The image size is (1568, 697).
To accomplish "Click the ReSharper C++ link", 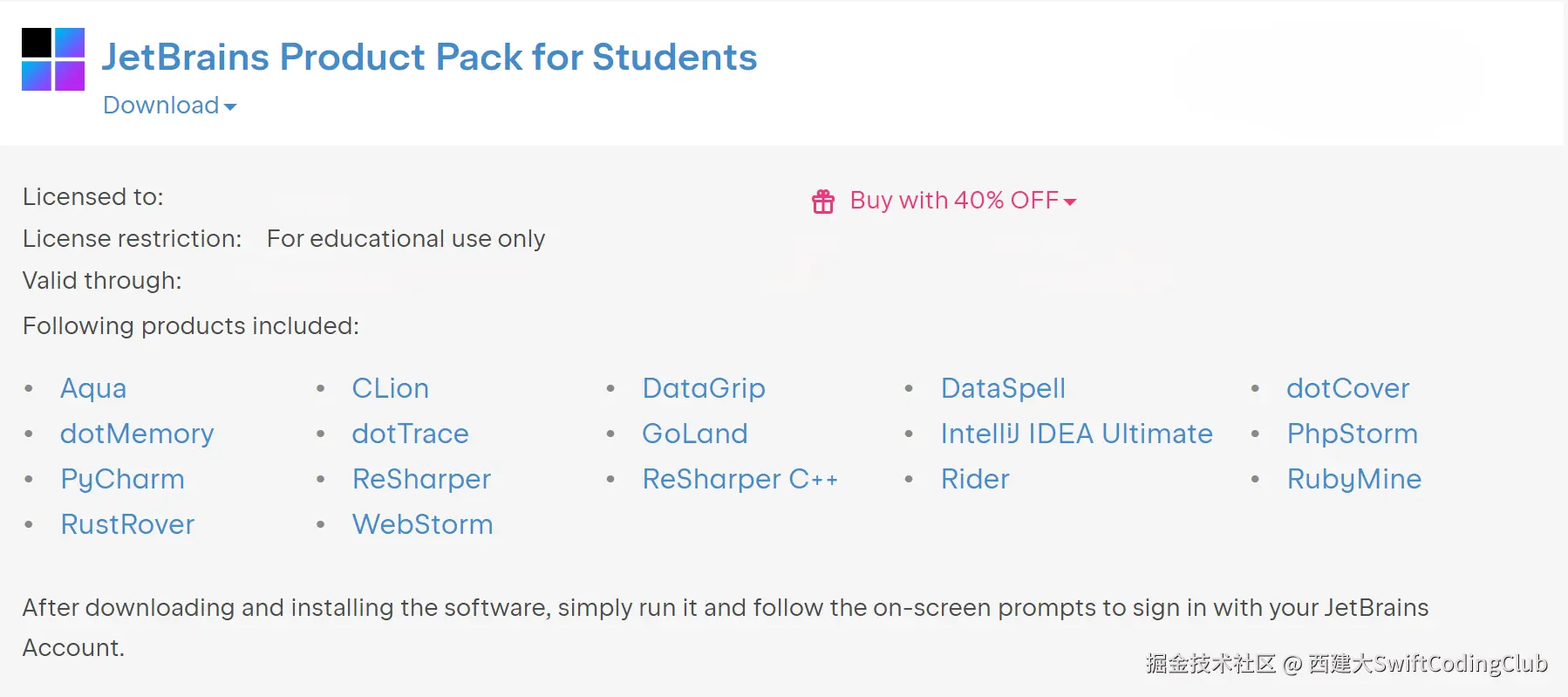I will coord(740,479).
